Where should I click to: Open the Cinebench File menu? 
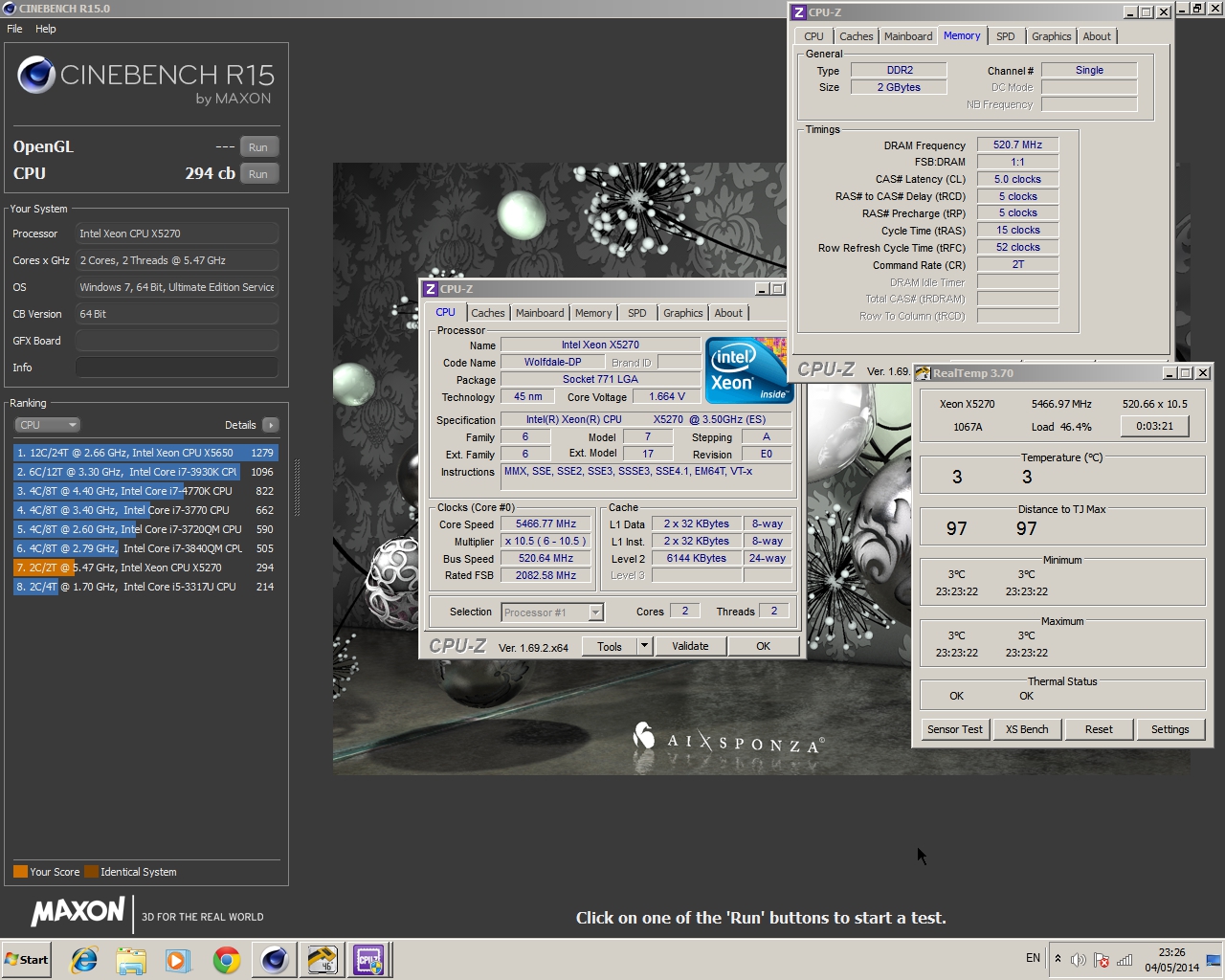14,29
